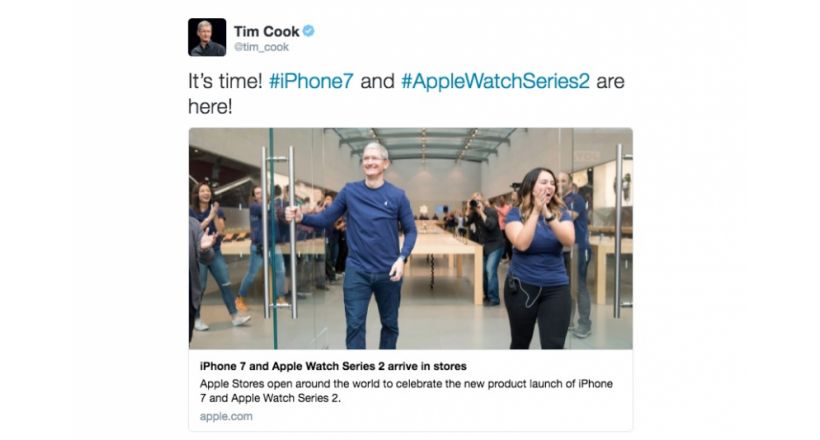Open the Tim Cook display name
820x440 pixels.
(x=266, y=31)
